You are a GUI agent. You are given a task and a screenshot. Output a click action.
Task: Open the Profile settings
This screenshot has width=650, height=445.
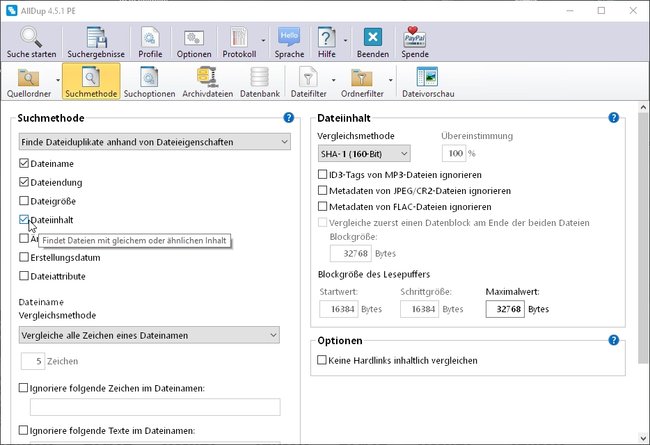coord(150,42)
